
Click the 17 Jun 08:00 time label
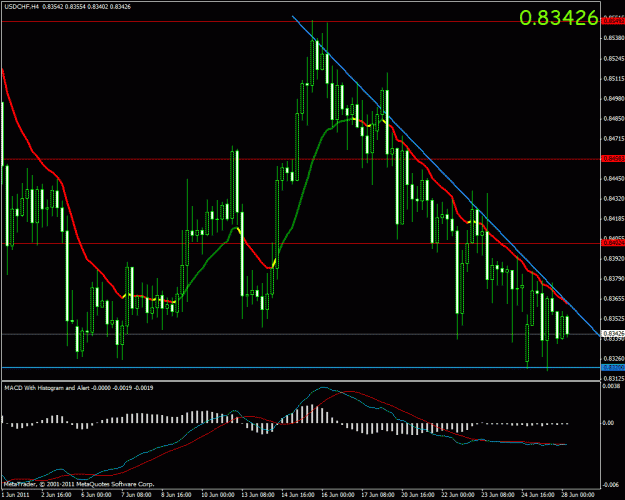[376, 495]
